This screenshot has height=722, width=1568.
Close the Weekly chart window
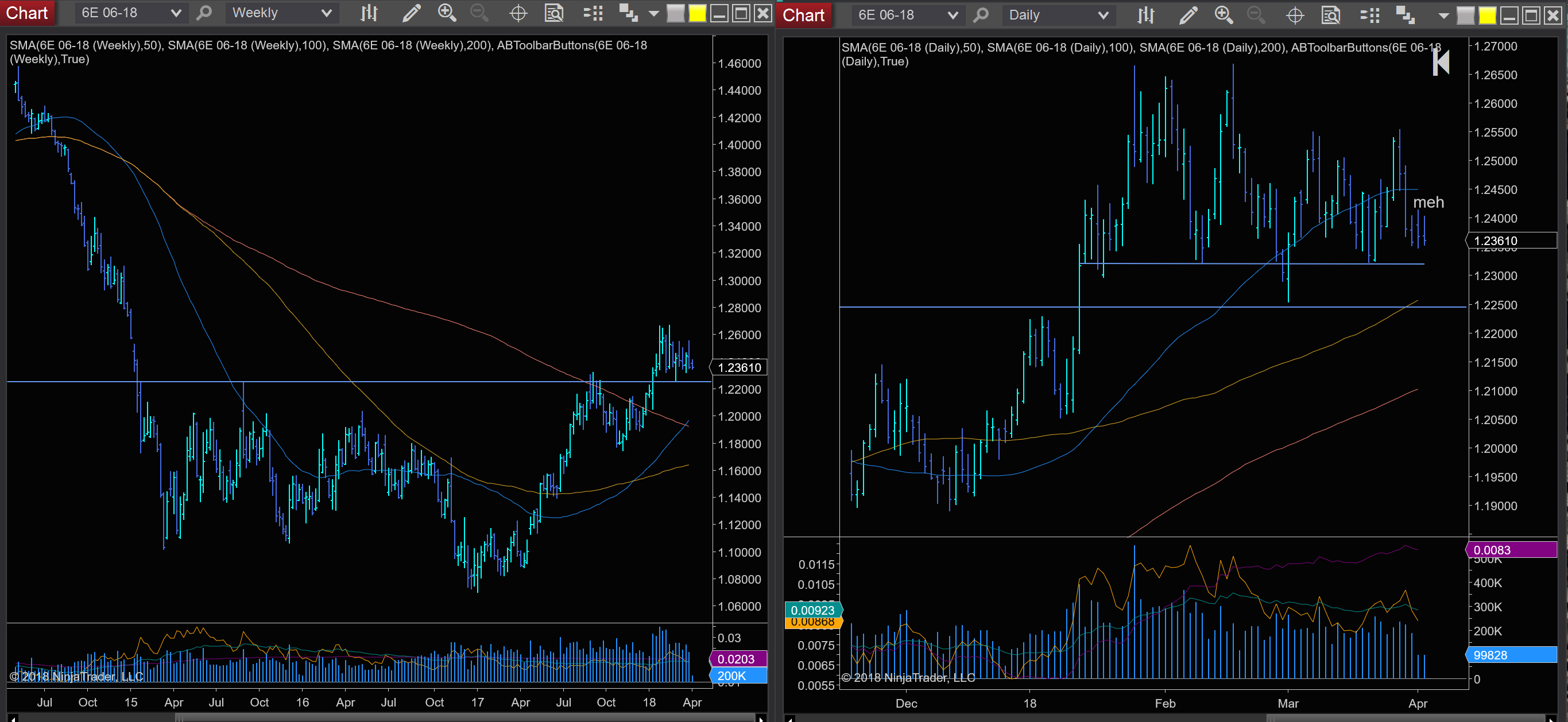tap(762, 13)
